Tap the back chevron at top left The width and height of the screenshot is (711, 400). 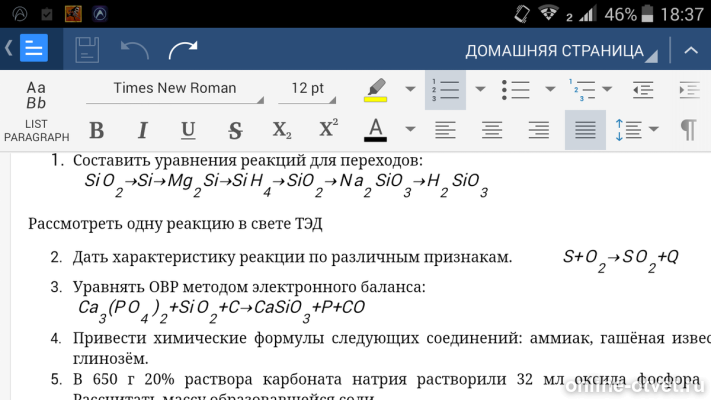click(9, 48)
